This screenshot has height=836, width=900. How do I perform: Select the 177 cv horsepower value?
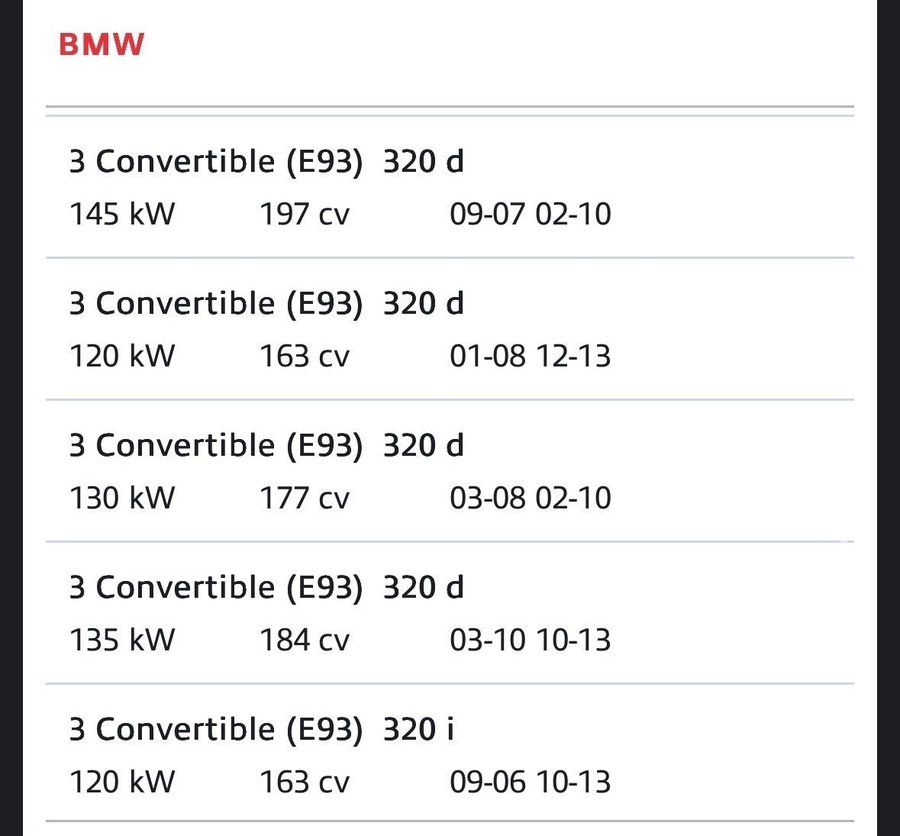[304, 498]
